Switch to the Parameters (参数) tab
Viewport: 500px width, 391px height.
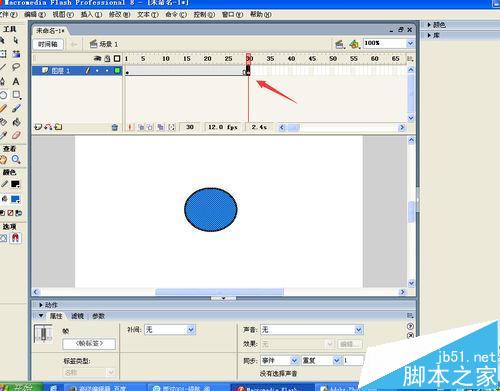pyautogui.click(x=98, y=316)
